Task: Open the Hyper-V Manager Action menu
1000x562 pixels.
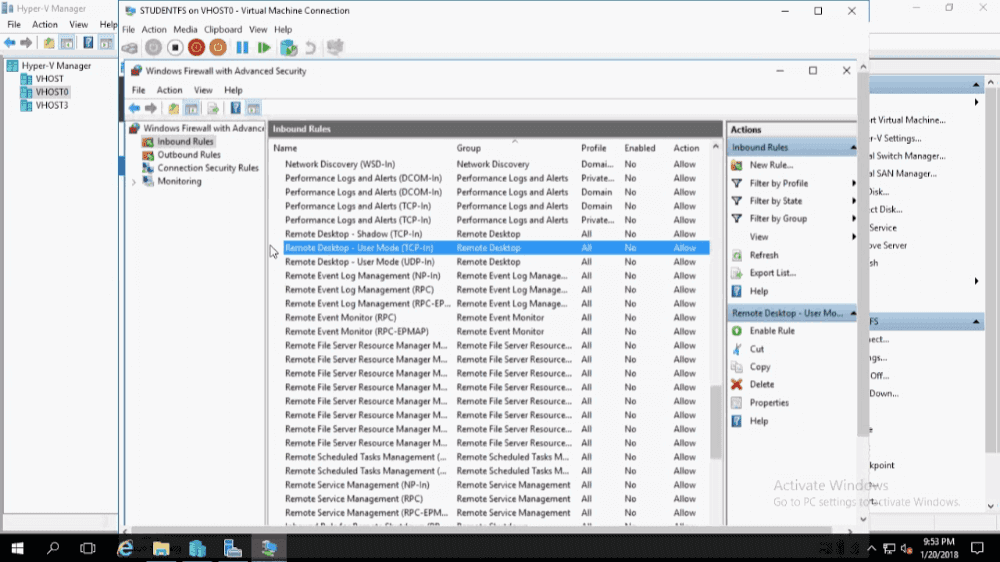Action: coord(45,24)
